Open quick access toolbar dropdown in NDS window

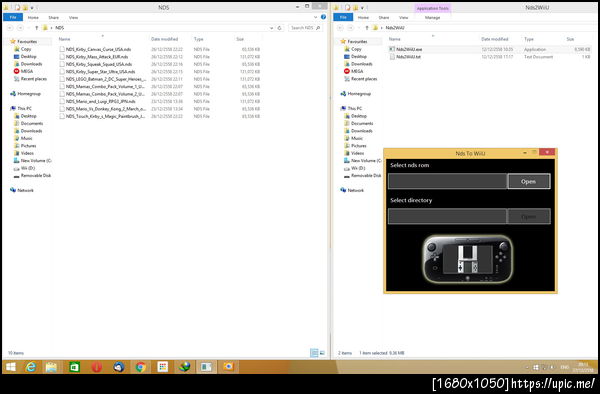pyautogui.click(x=32, y=8)
